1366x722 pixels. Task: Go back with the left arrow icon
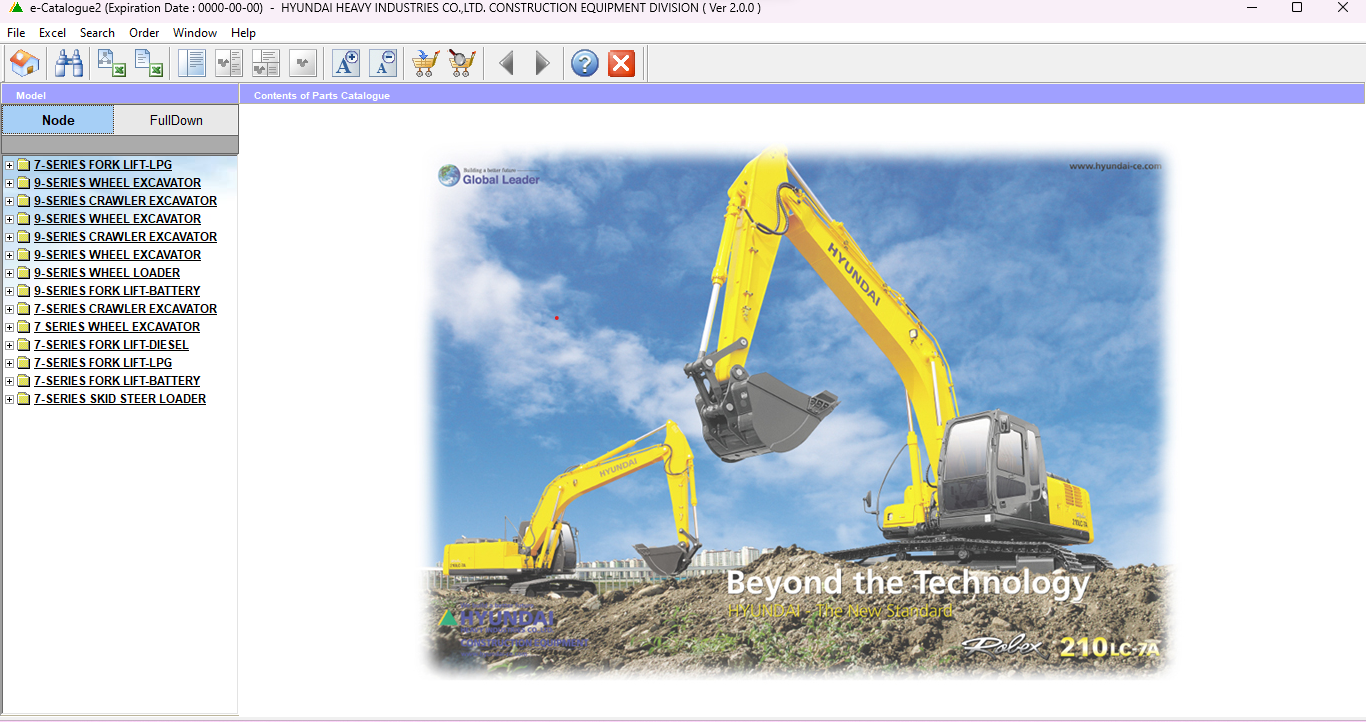pos(506,64)
